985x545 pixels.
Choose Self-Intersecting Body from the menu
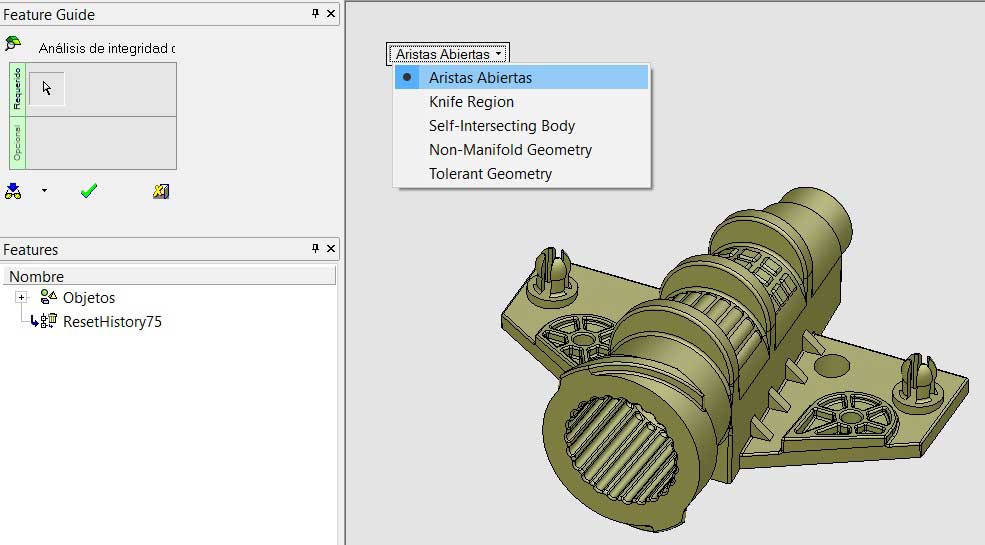coord(501,126)
